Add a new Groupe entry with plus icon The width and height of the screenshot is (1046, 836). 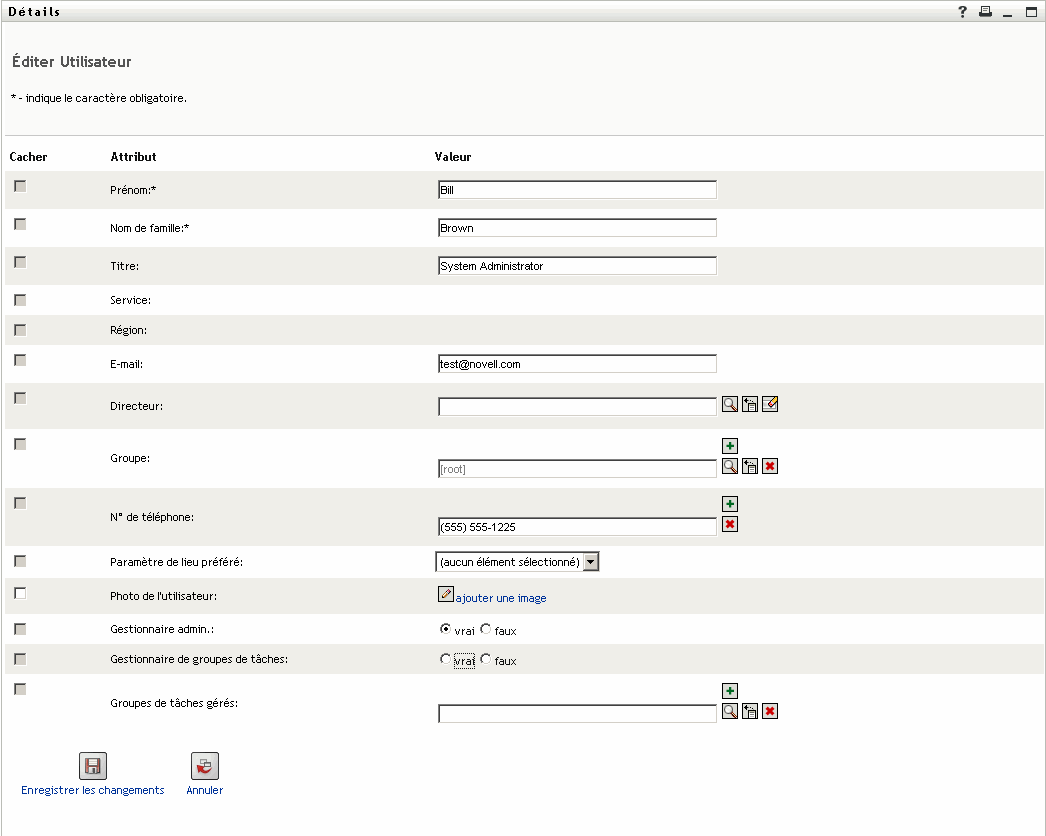[x=730, y=446]
